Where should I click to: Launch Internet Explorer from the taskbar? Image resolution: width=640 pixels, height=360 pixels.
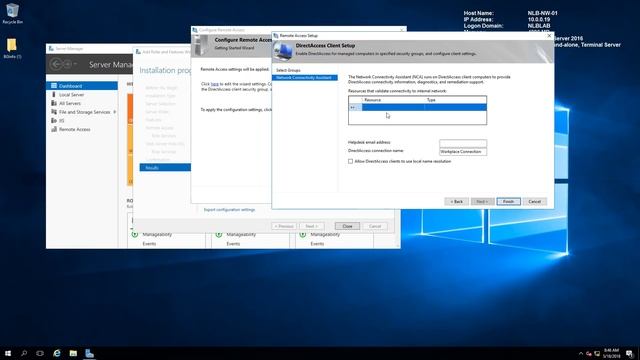tap(57, 353)
